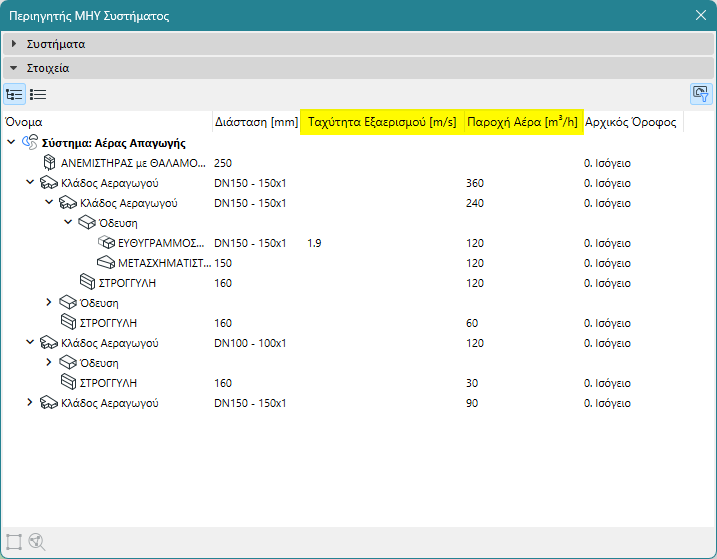
Task: Switch to hierarchical tree view icon
Action: click(14, 95)
